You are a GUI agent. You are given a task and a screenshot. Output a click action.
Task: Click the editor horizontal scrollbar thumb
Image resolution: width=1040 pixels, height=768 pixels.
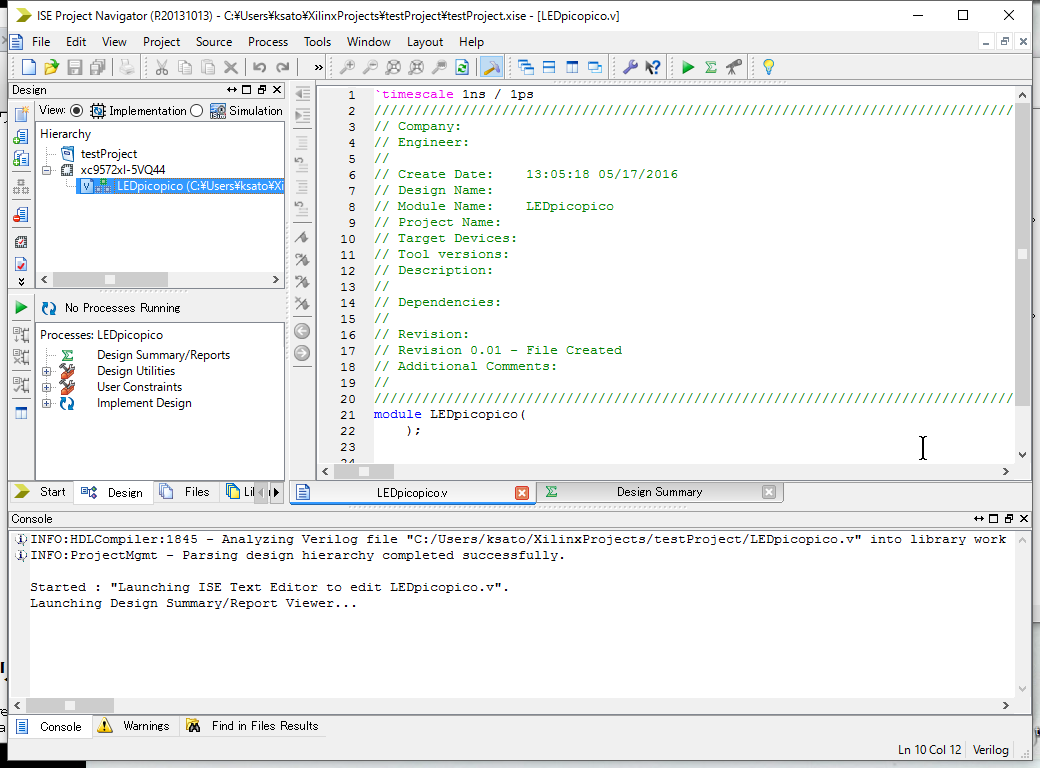(x=363, y=472)
